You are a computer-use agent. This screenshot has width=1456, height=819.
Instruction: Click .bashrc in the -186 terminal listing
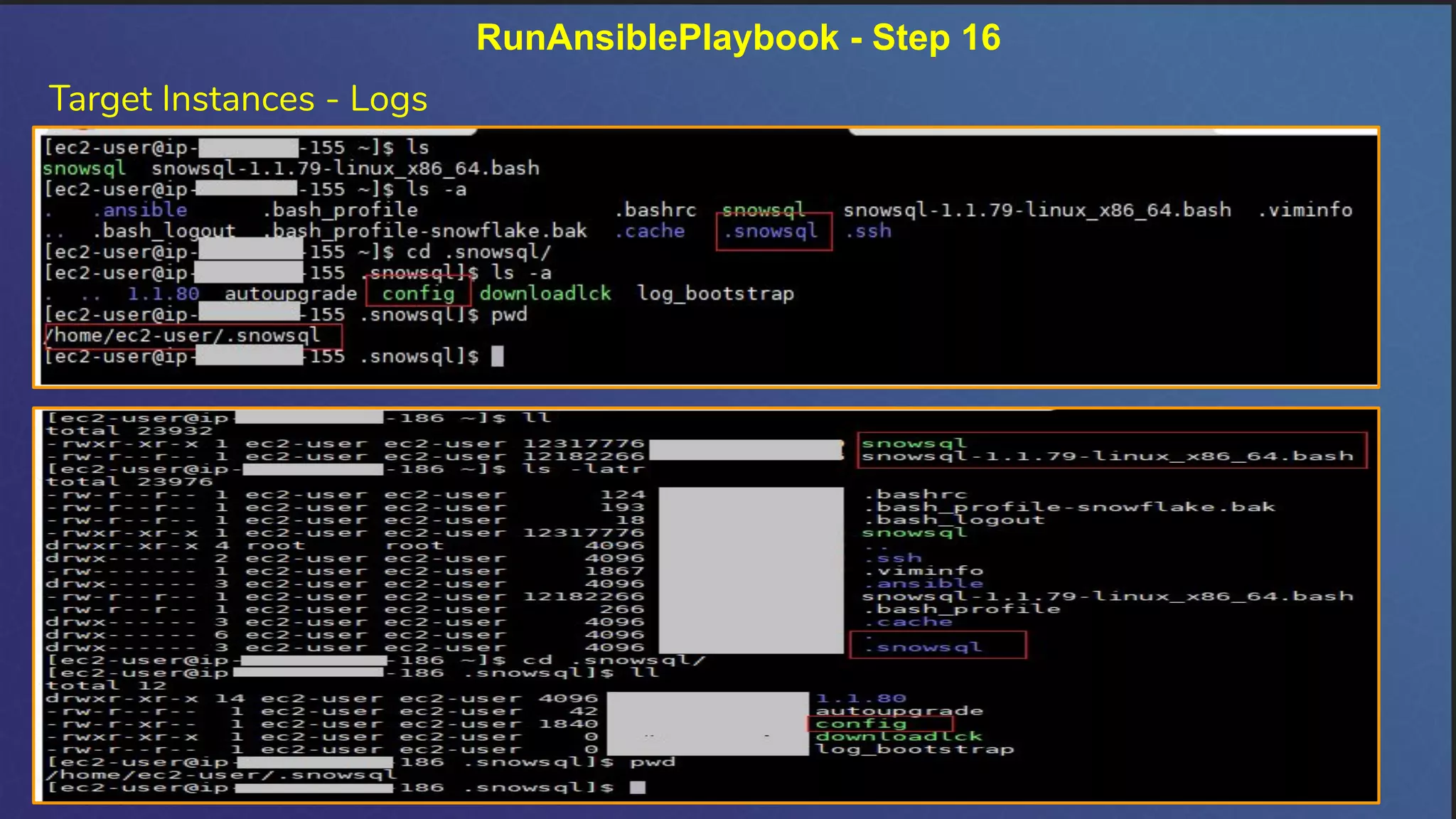tap(916, 495)
